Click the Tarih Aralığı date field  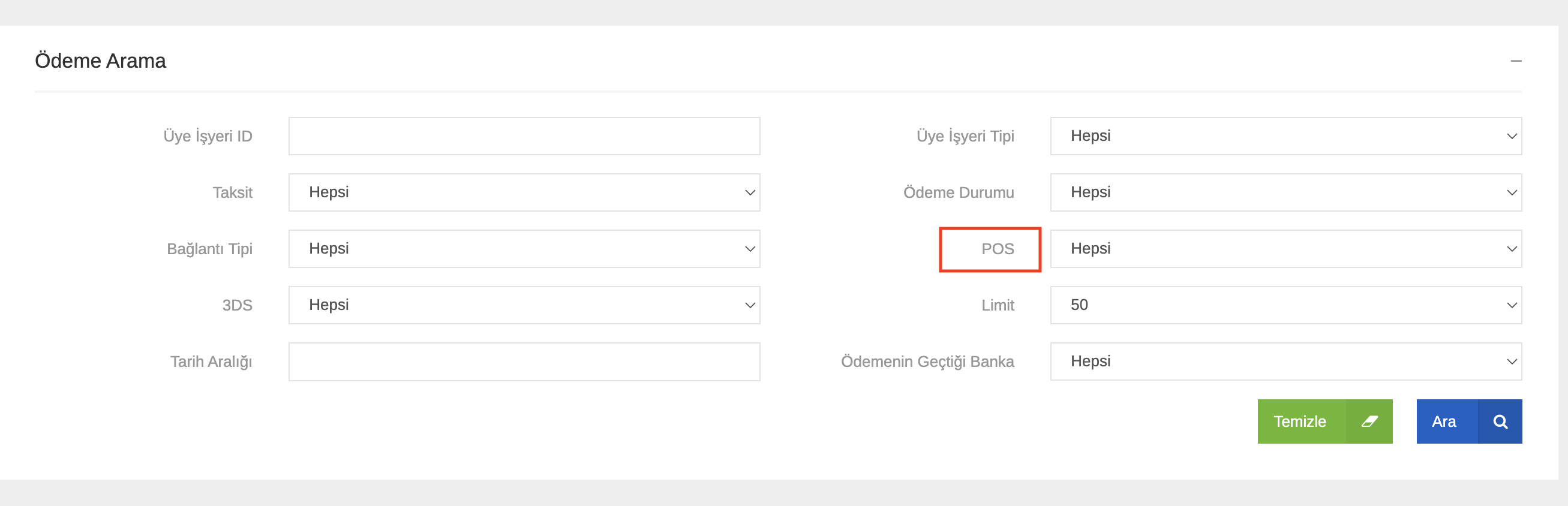pyautogui.click(x=524, y=362)
